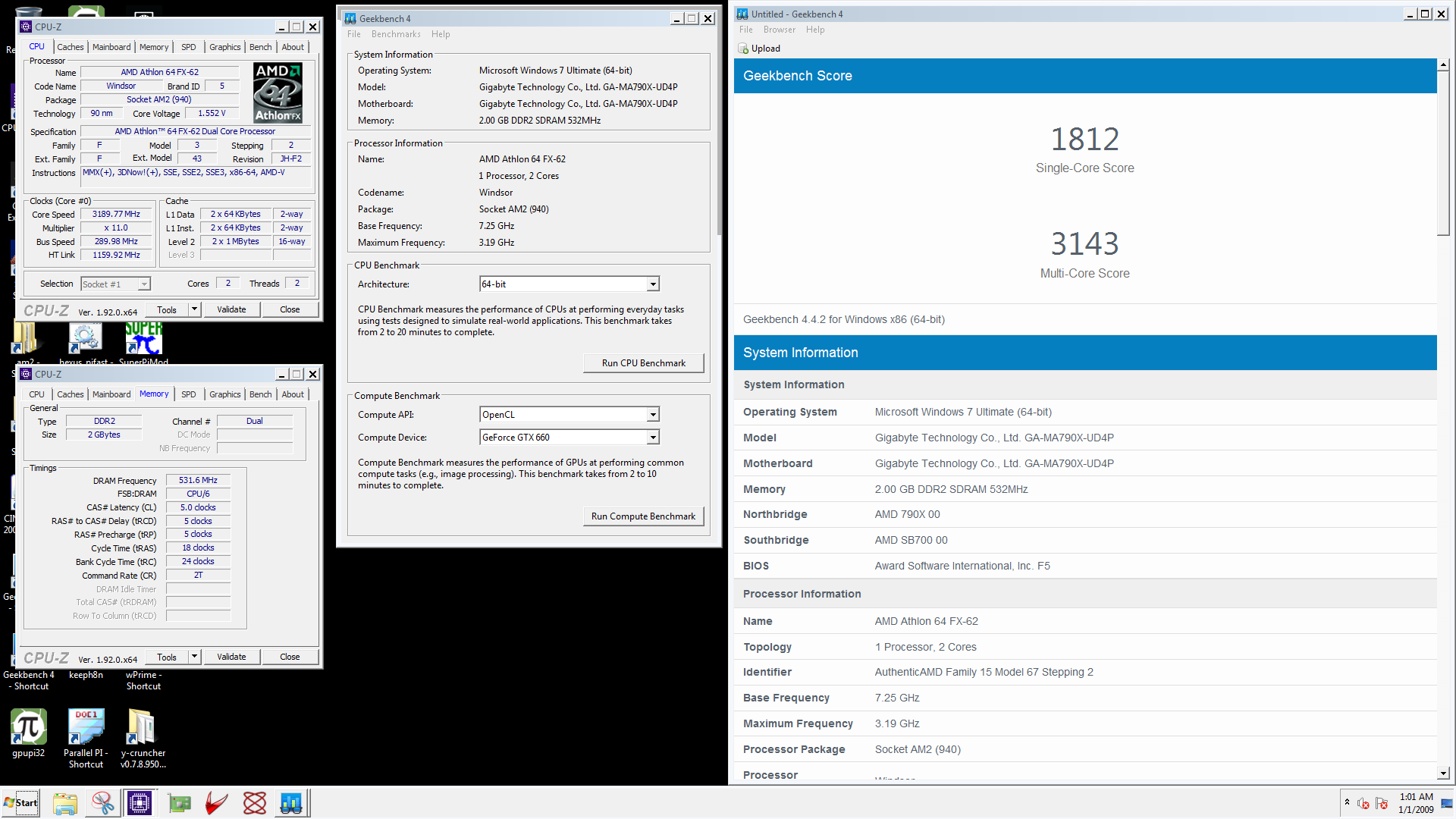
Task: Show hidden system tray icons arrow
Action: tap(1347, 802)
